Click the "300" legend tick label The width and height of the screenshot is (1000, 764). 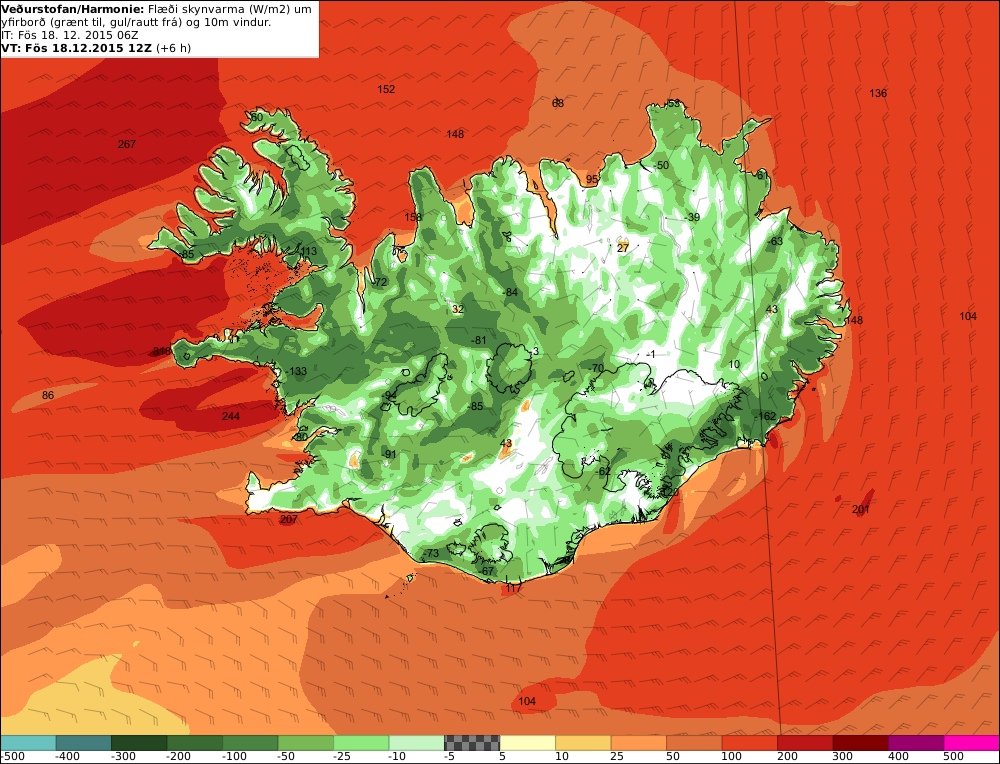pos(843,757)
